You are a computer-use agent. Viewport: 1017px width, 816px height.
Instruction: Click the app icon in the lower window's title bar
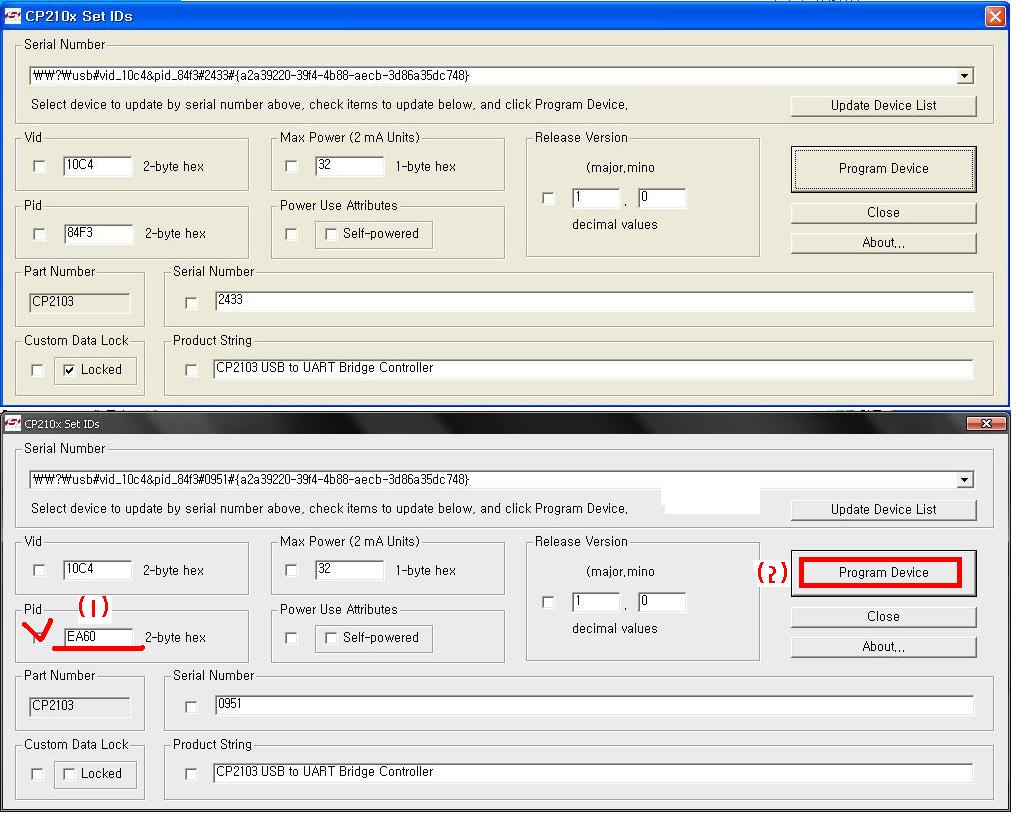point(12,424)
